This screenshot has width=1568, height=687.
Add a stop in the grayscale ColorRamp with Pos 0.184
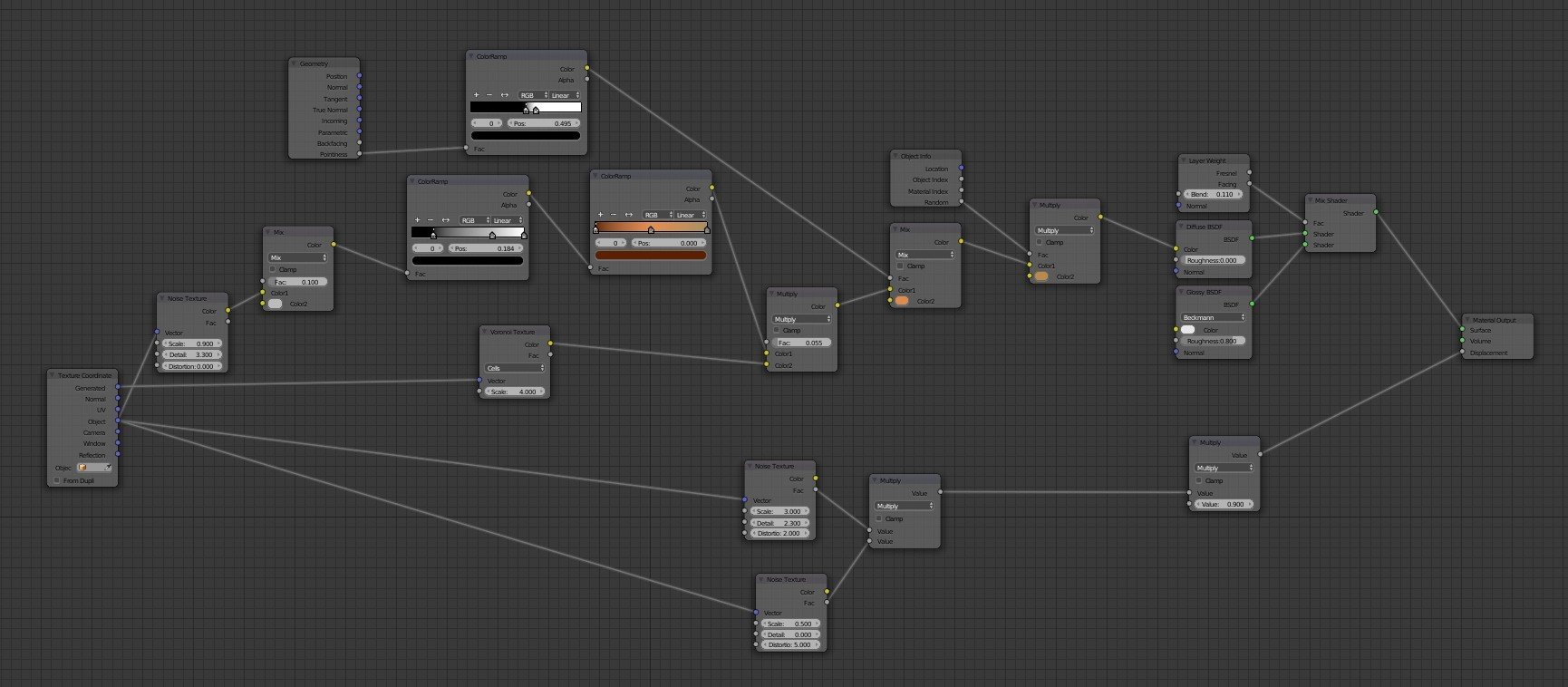click(417, 220)
